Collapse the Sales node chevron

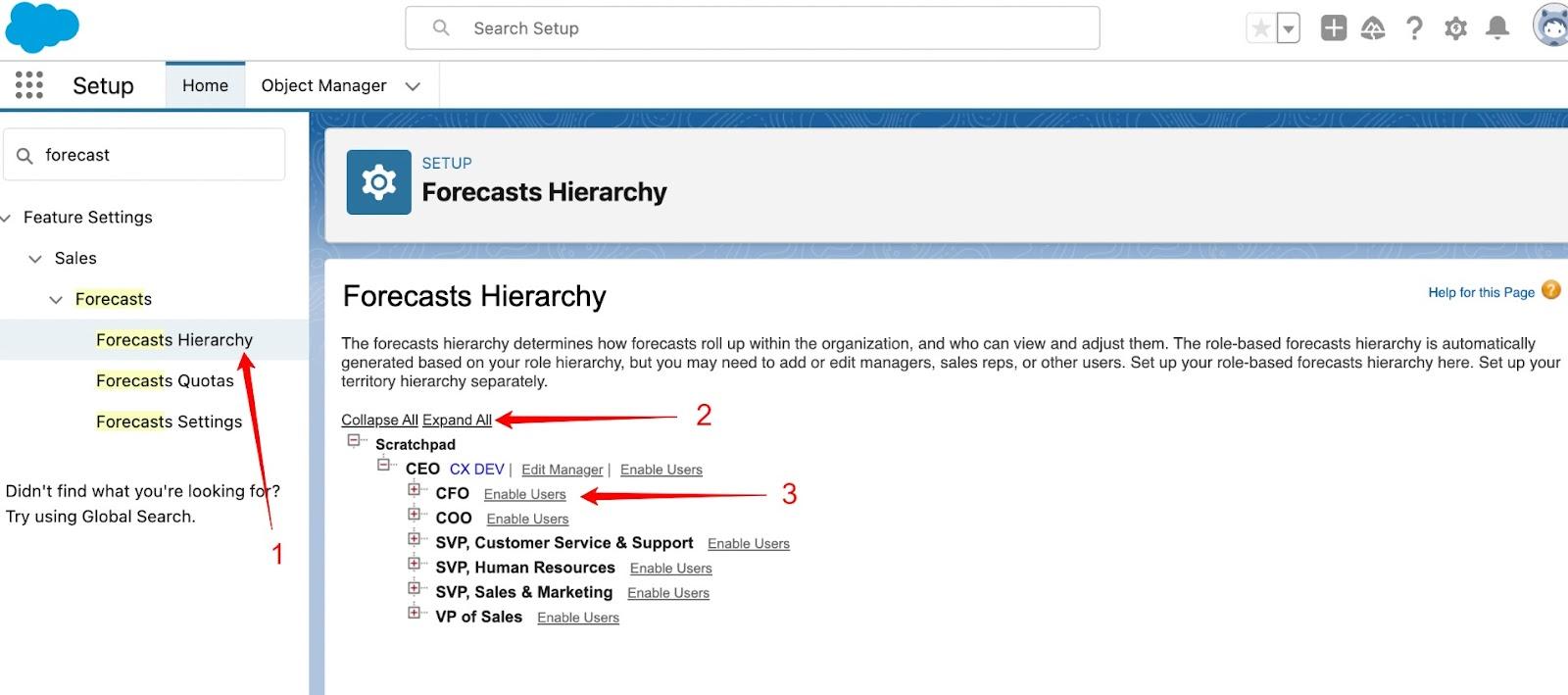click(x=35, y=259)
